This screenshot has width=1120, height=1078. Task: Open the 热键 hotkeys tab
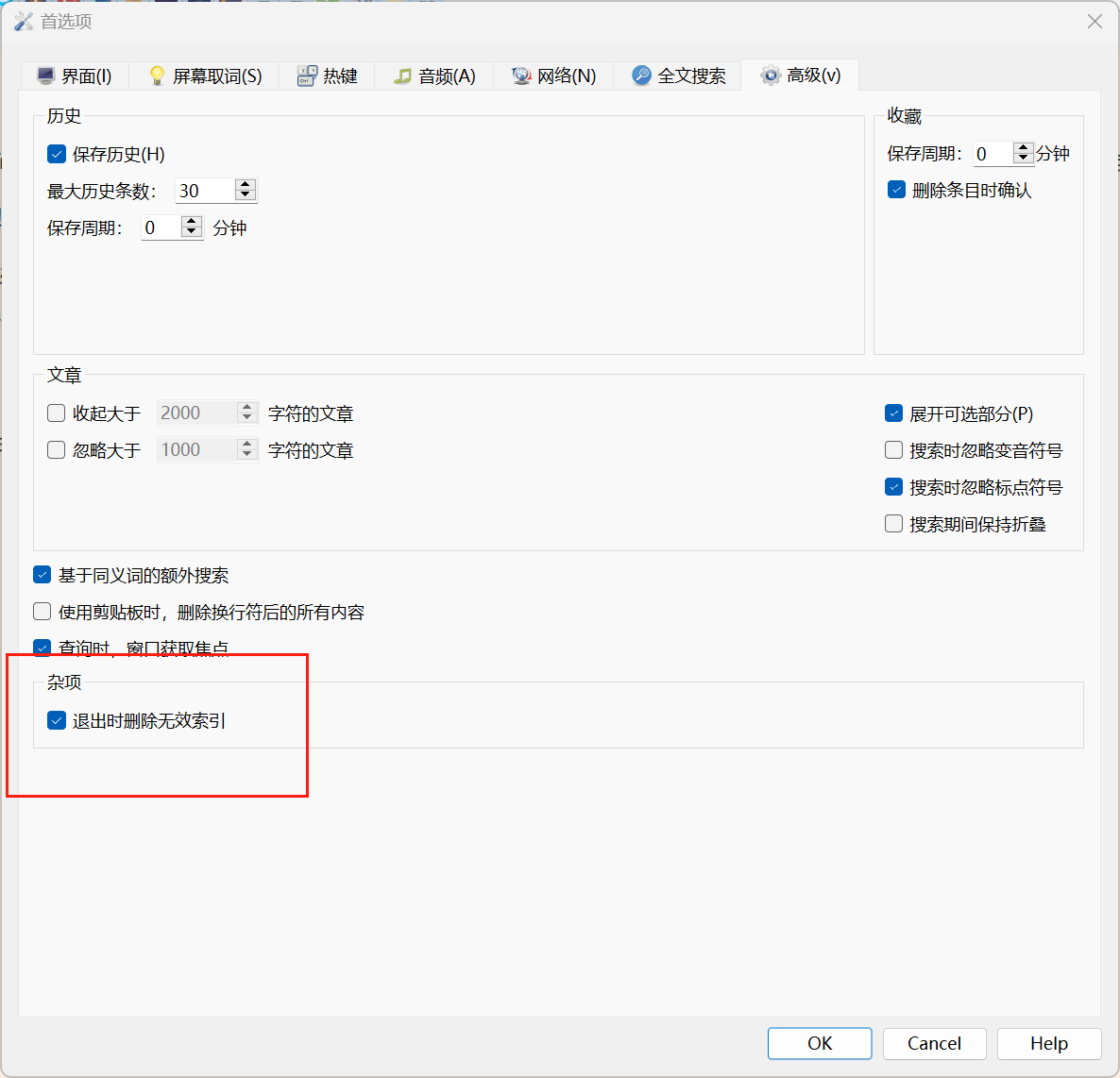[x=327, y=76]
